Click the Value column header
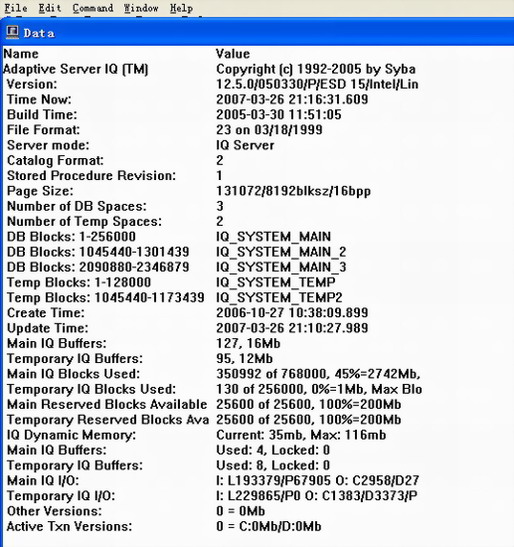This screenshot has width=514, height=547. coord(233,54)
